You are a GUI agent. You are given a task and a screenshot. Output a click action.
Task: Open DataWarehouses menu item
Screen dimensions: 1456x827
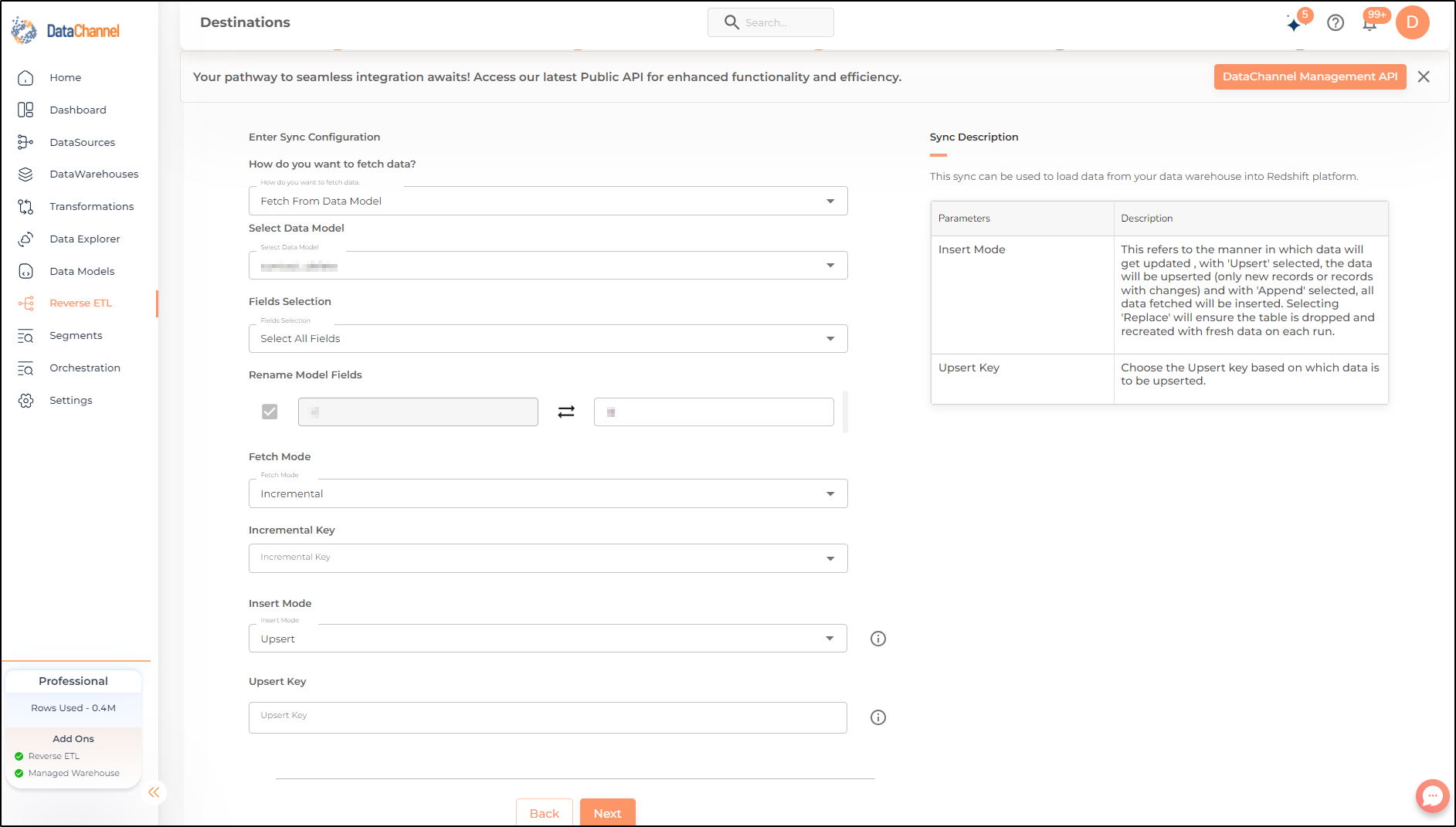(94, 175)
